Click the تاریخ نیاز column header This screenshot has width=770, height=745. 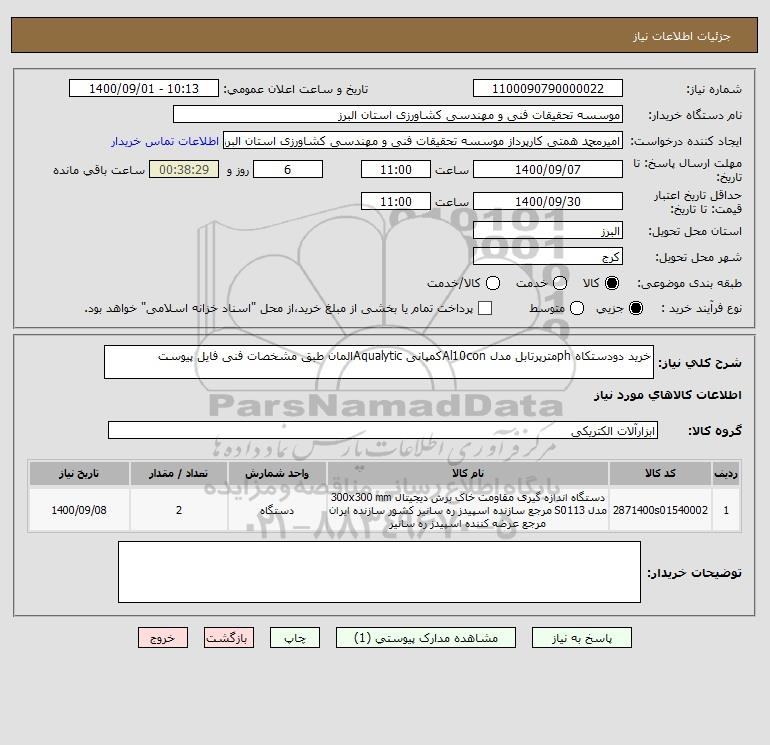click(x=79, y=473)
